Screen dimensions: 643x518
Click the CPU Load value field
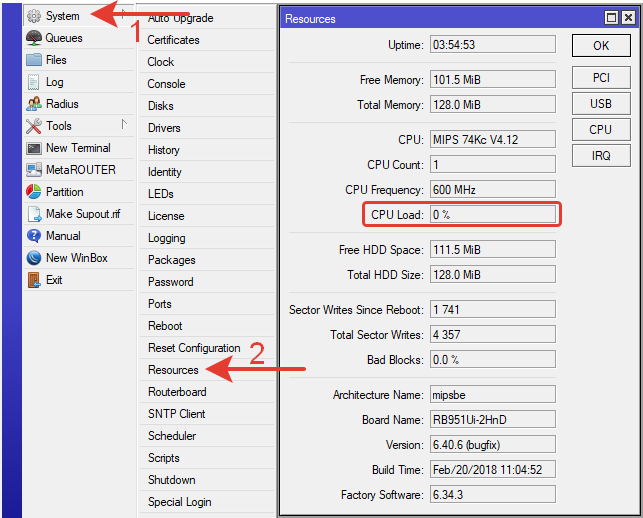tap(493, 215)
